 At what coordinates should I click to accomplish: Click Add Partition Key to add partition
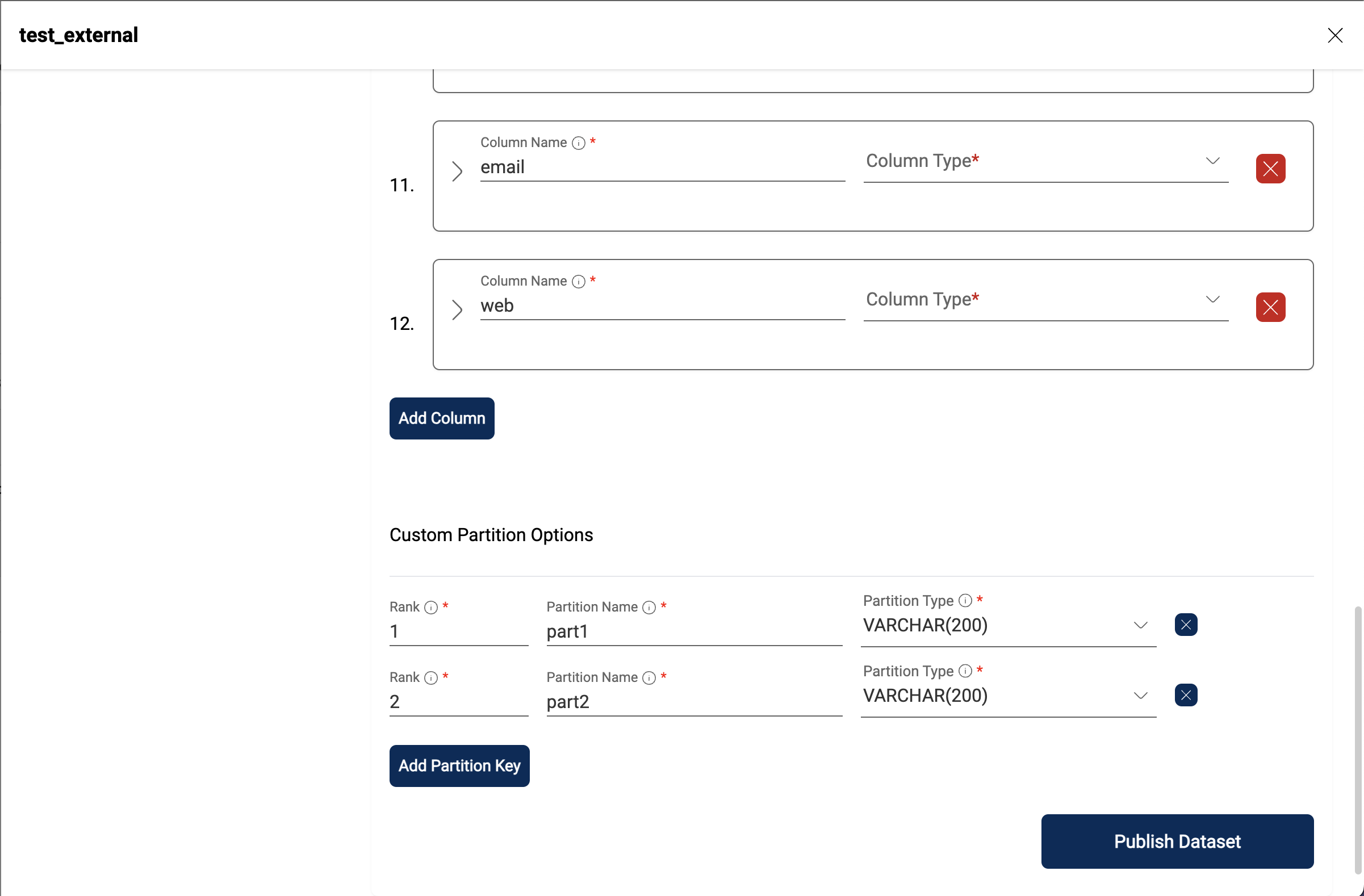459,765
